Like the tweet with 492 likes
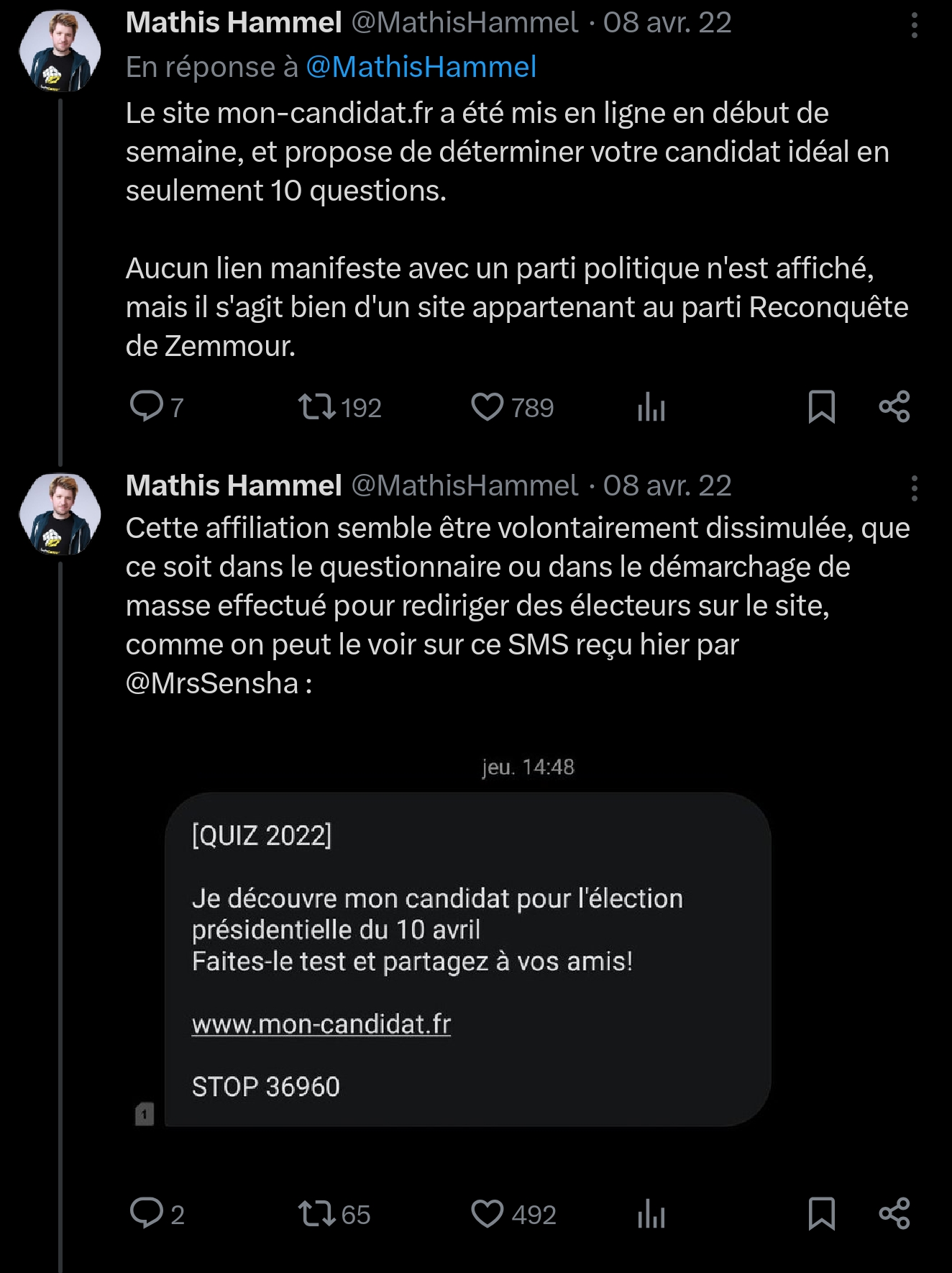Viewport: 952px width, 1273px height. click(x=488, y=1213)
